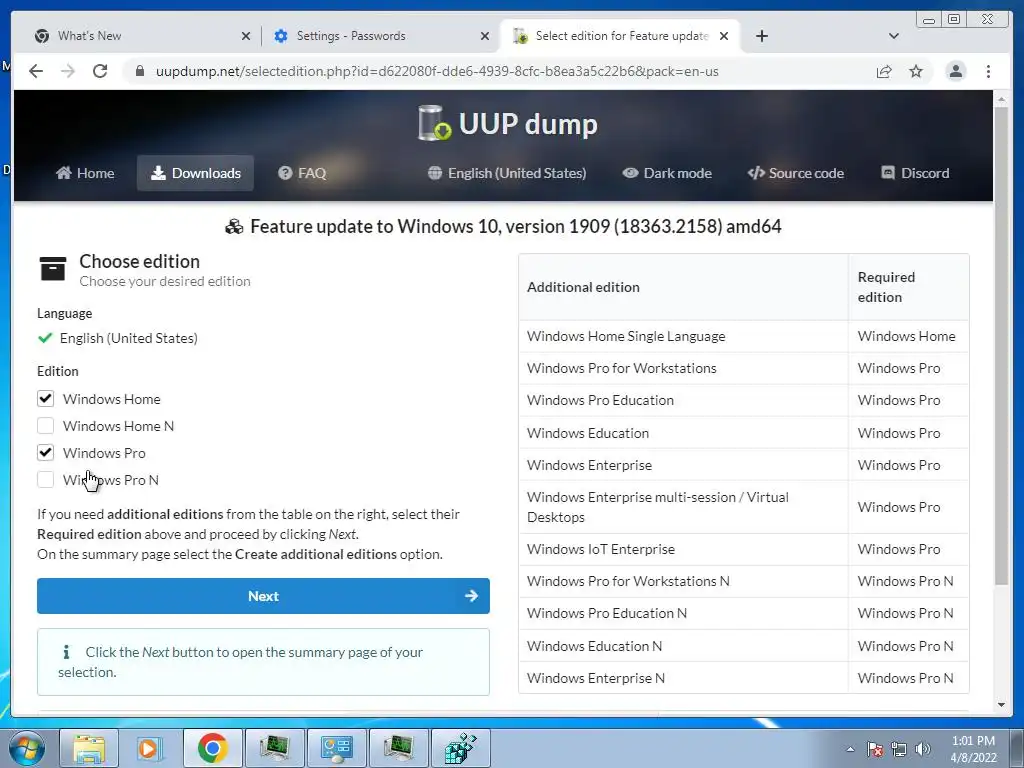1024x768 pixels.
Task: Click the 'Required edition' column header
Action: click(908, 287)
